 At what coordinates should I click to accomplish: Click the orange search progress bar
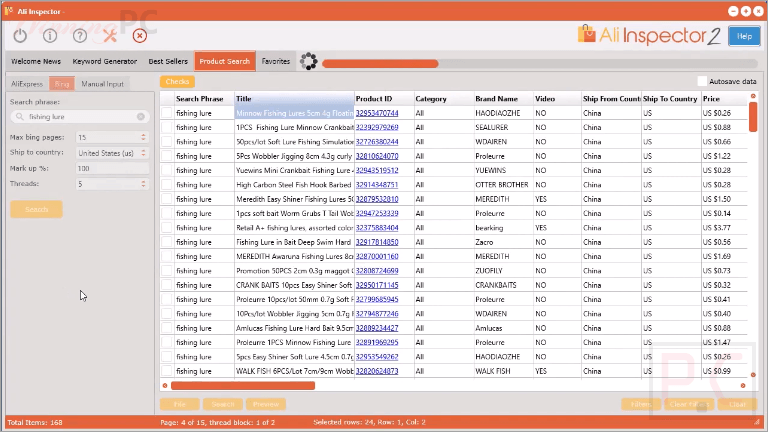(x=380, y=63)
